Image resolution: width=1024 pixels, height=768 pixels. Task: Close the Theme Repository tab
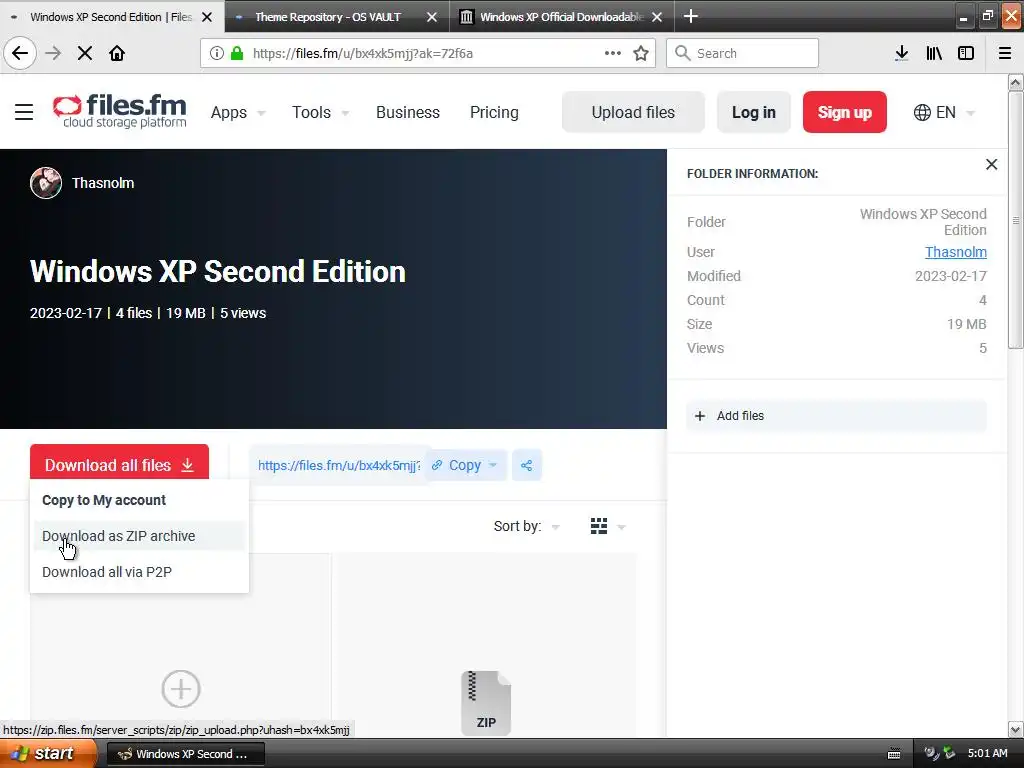tap(432, 17)
